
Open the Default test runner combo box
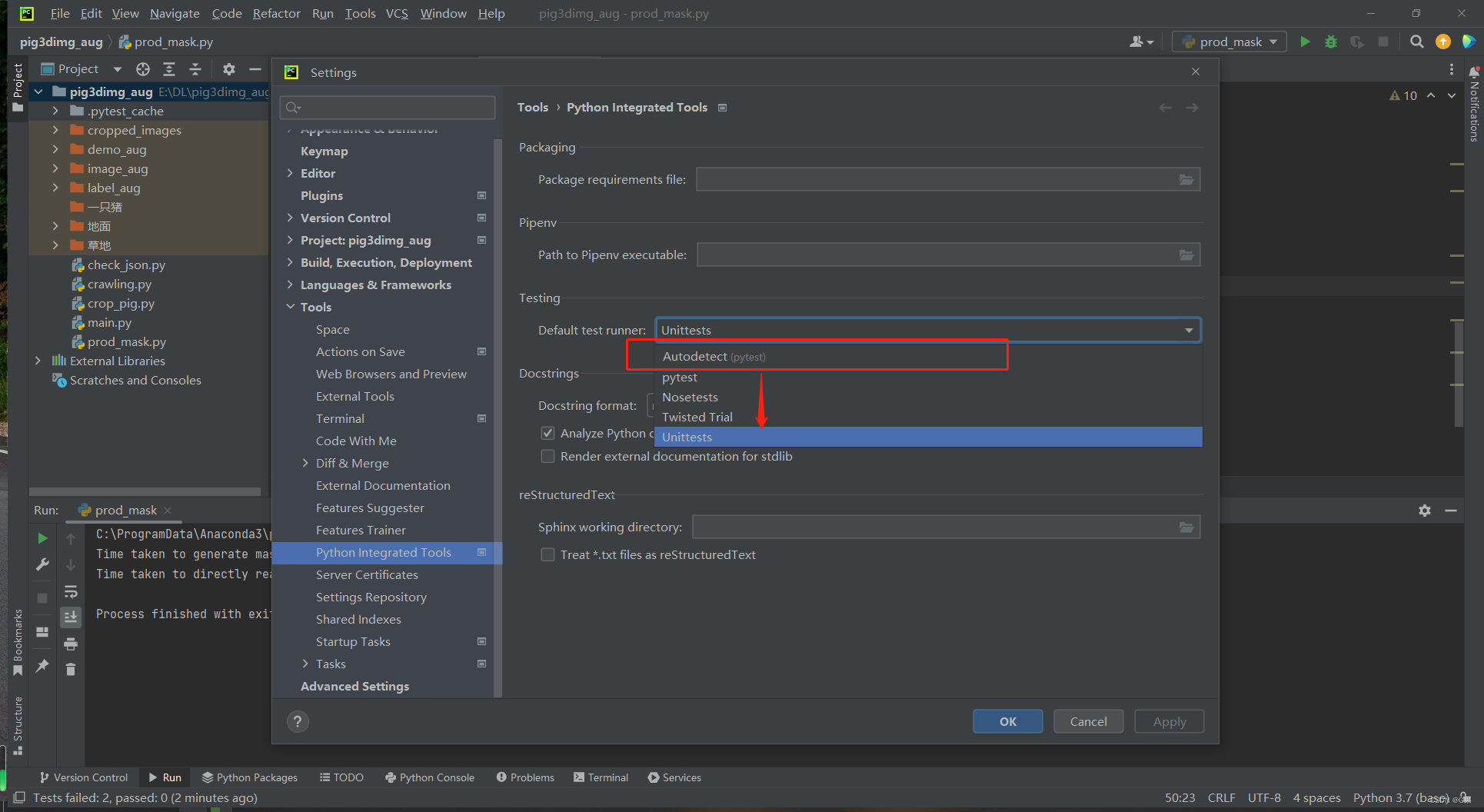coord(928,330)
